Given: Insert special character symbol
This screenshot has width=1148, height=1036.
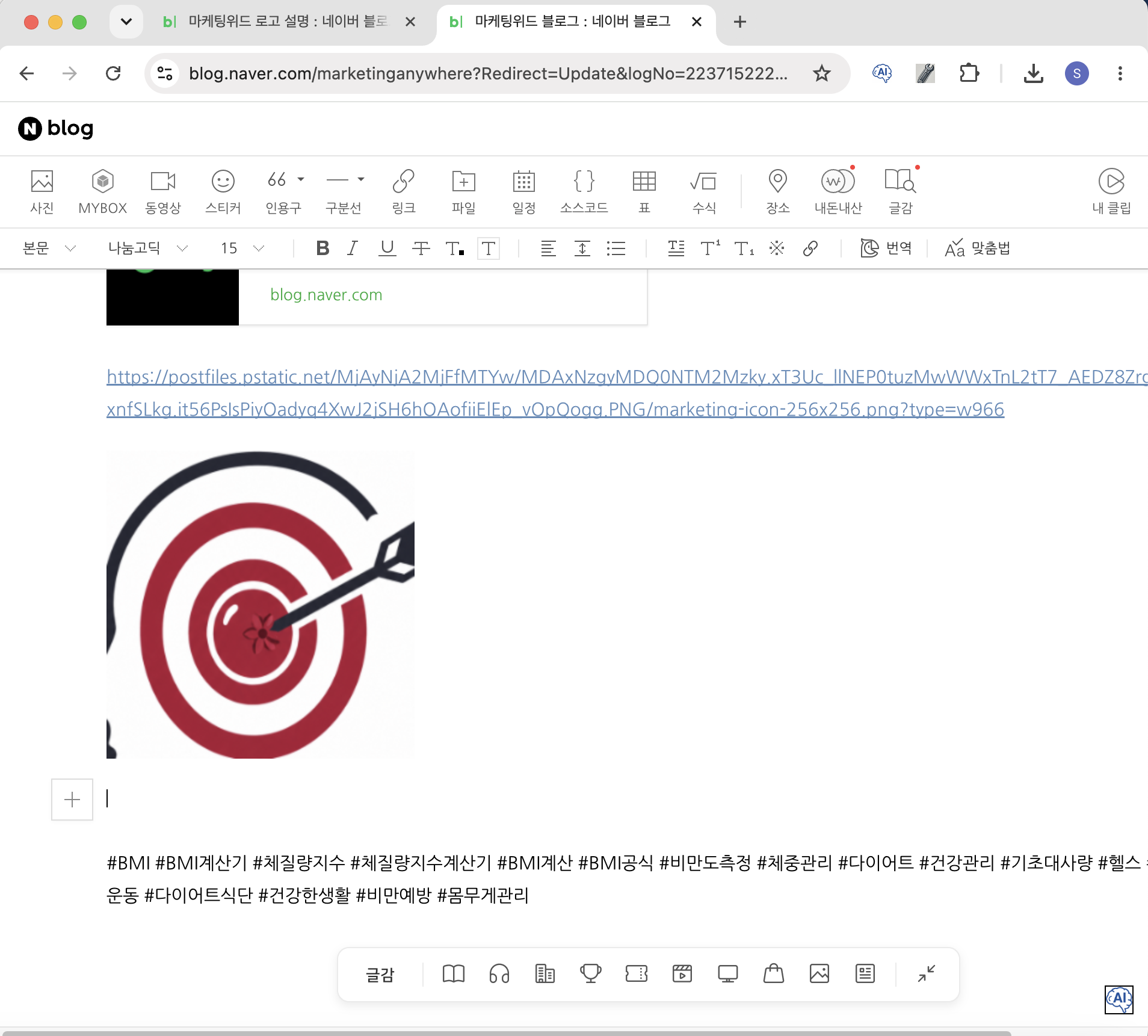Looking at the screenshot, I should (777, 248).
